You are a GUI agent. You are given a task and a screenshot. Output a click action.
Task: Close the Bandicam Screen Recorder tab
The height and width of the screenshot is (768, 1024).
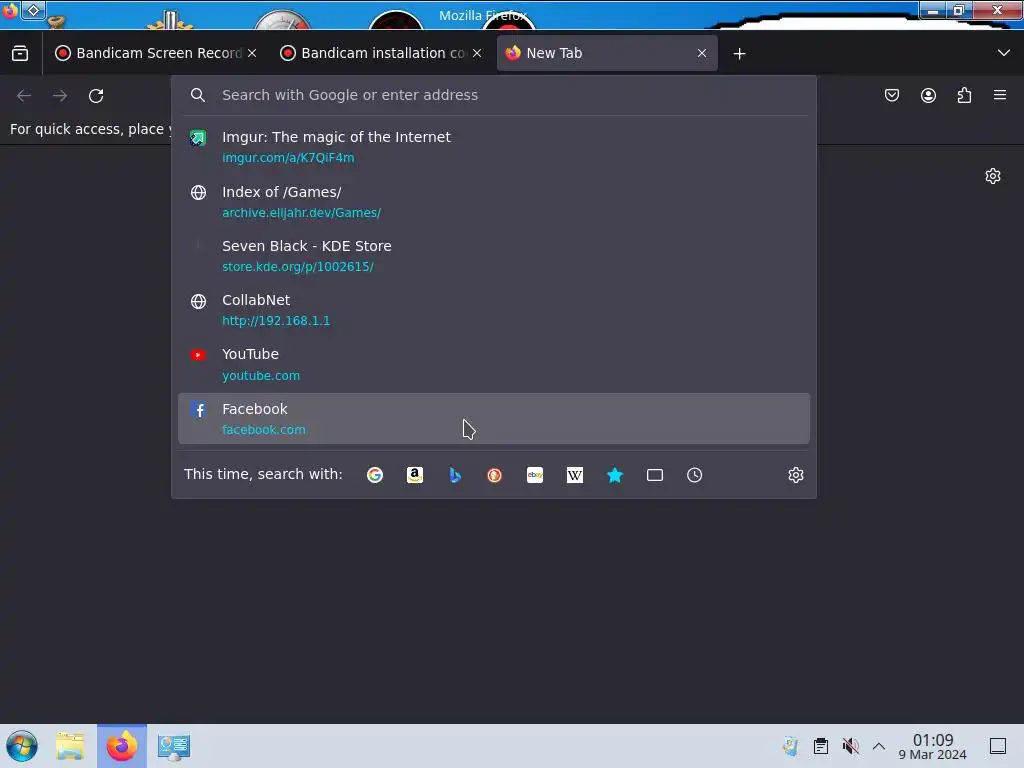(252, 53)
